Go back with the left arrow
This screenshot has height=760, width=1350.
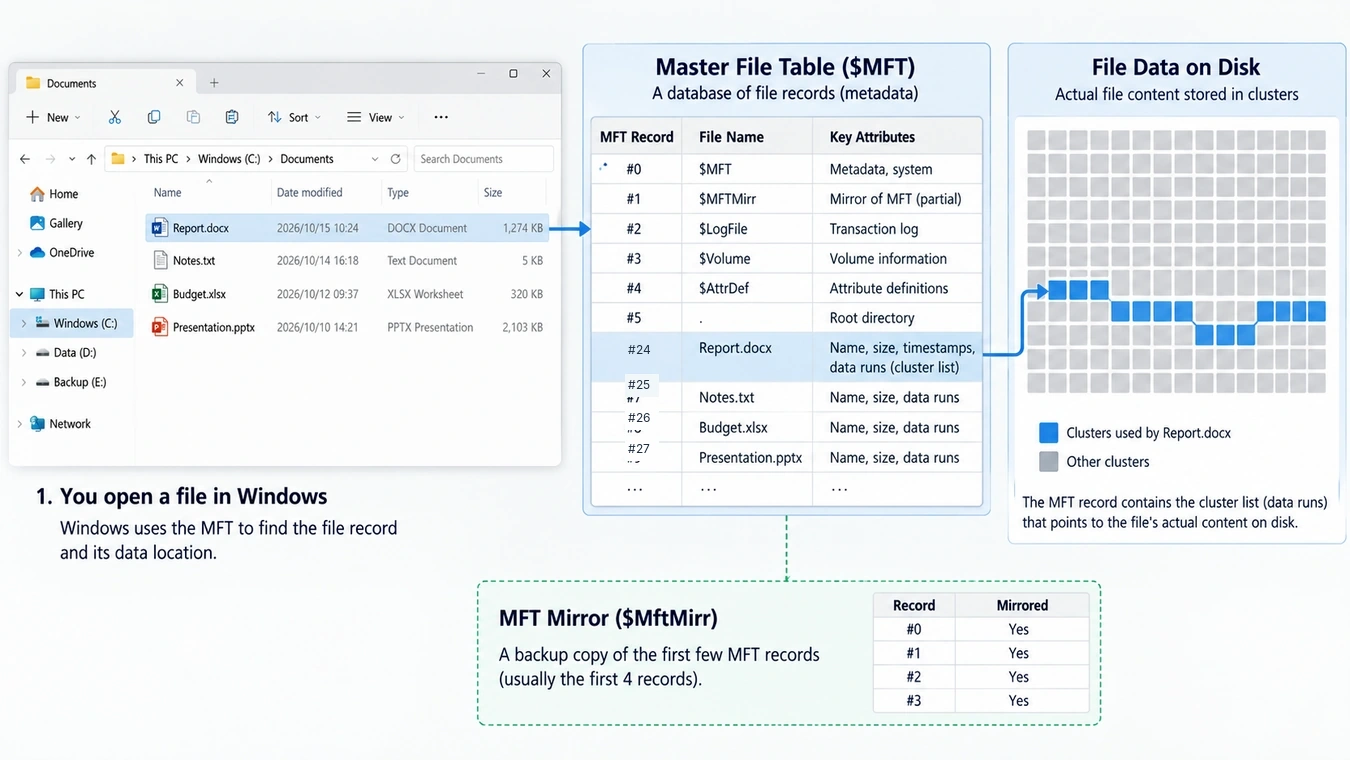pyautogui.click(x=25, y=159)
